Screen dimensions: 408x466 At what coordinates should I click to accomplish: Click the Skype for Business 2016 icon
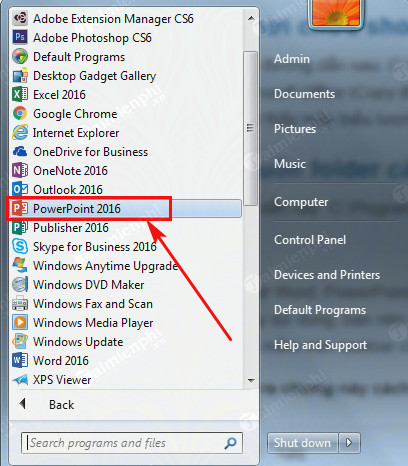pos(20,246)
